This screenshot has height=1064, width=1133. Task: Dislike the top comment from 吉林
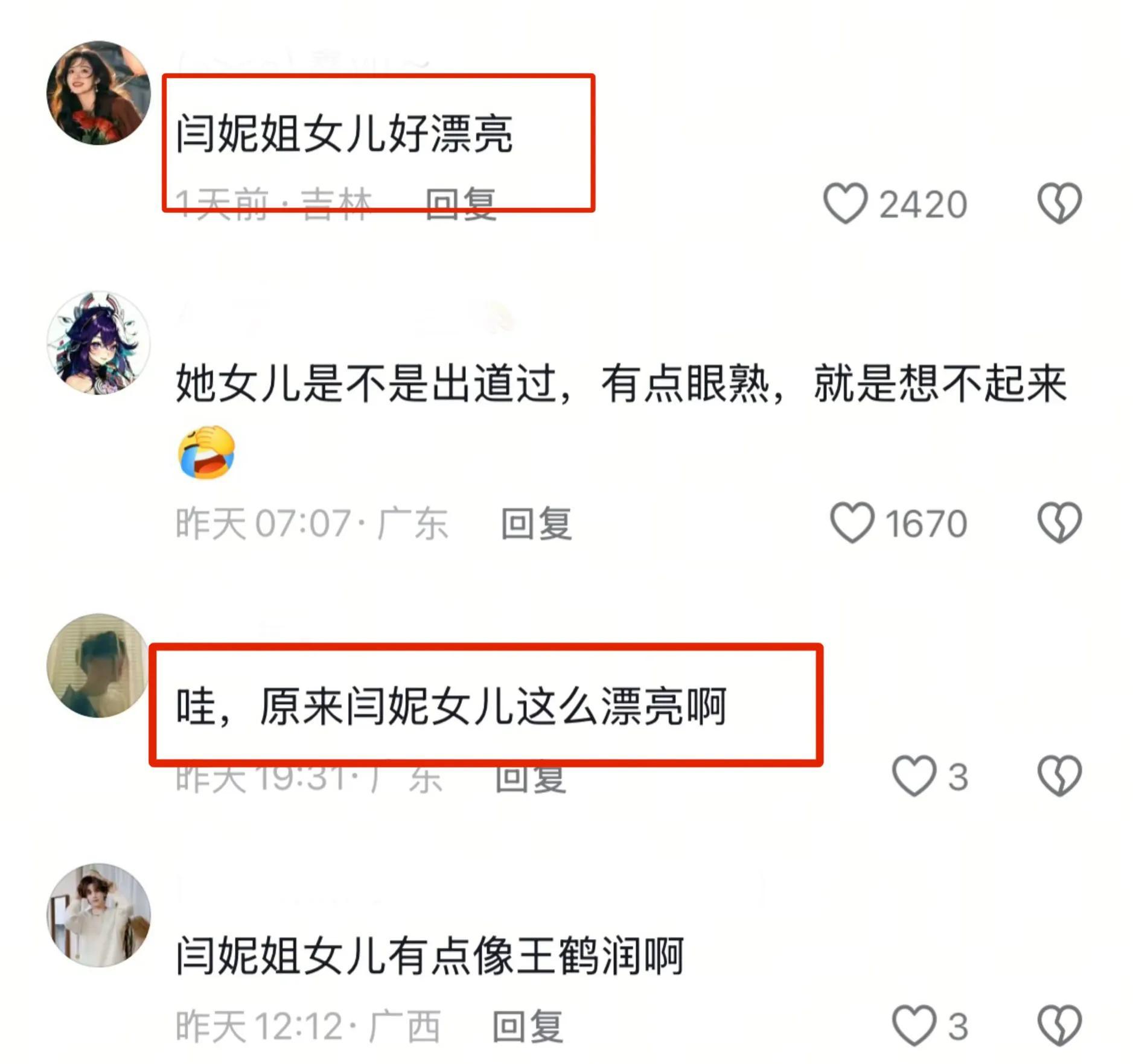(x=1059, y=203)
